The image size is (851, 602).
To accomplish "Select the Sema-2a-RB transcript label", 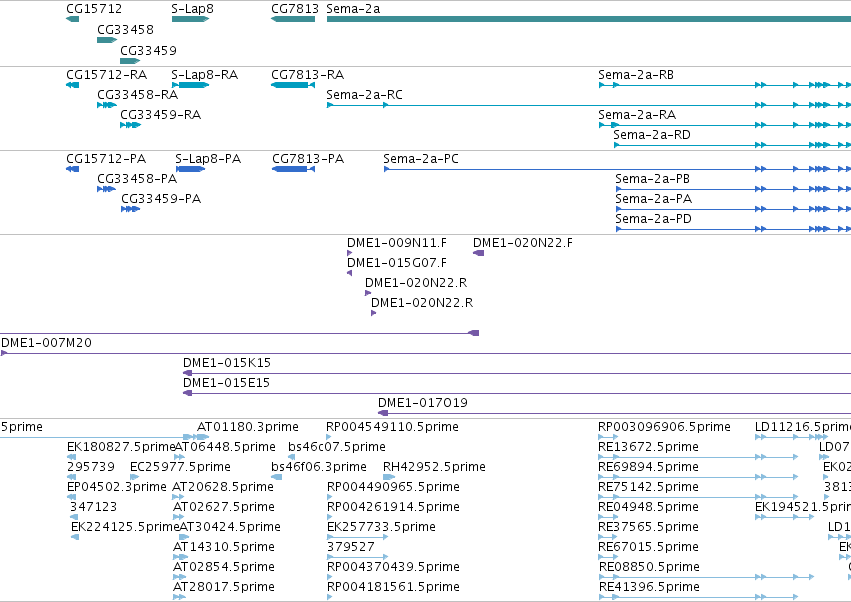I will click(636, 74).
